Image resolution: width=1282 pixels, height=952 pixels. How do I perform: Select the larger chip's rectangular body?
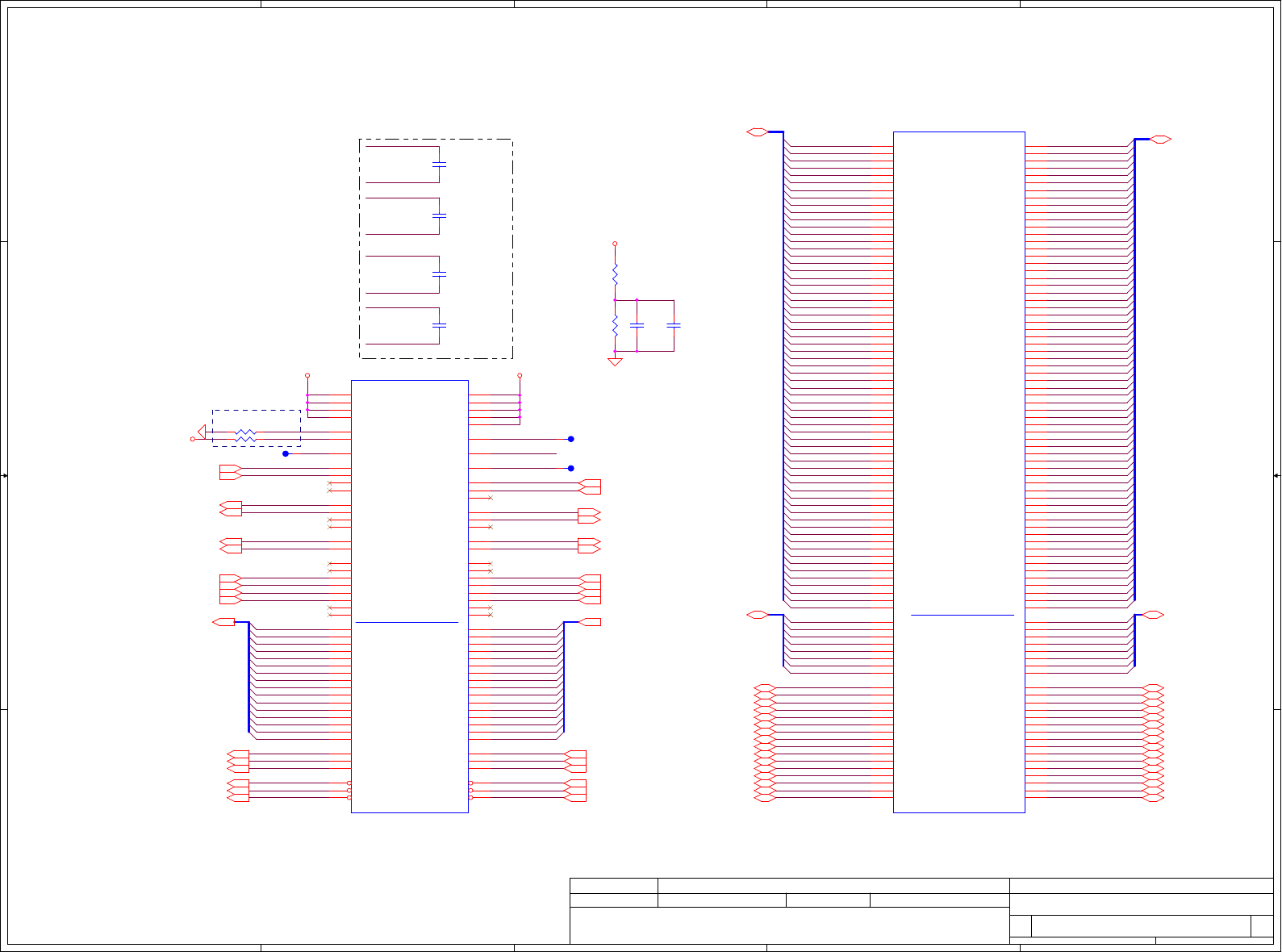[959, 472]
